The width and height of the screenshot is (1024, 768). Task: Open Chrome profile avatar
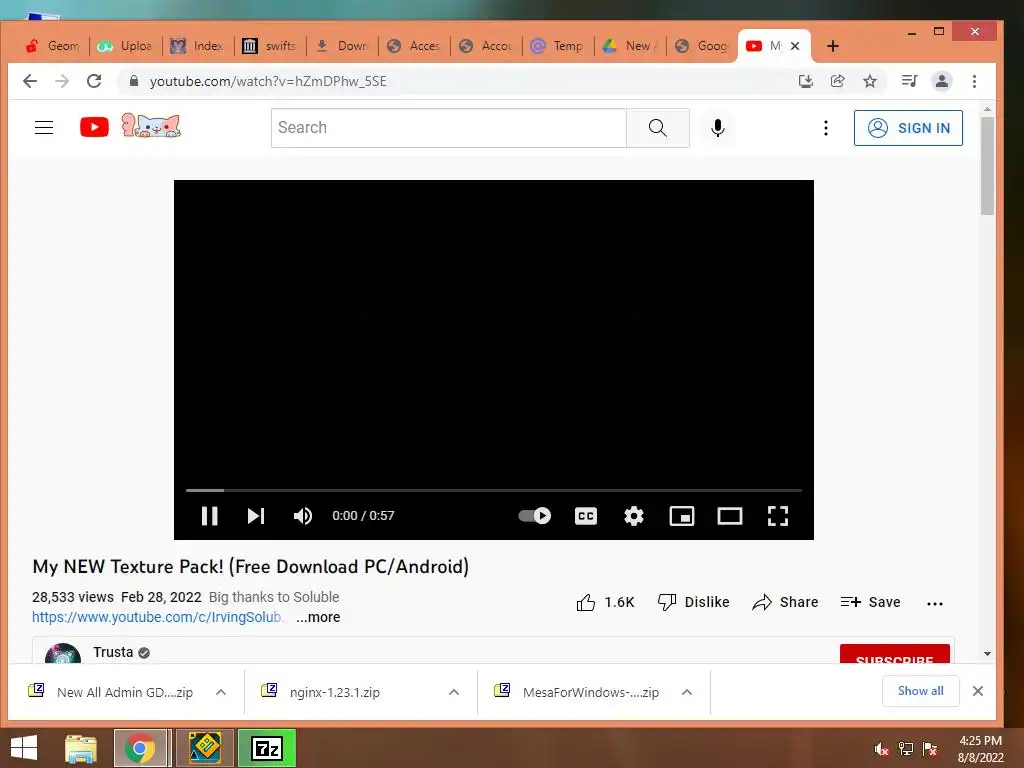point(942,81)
